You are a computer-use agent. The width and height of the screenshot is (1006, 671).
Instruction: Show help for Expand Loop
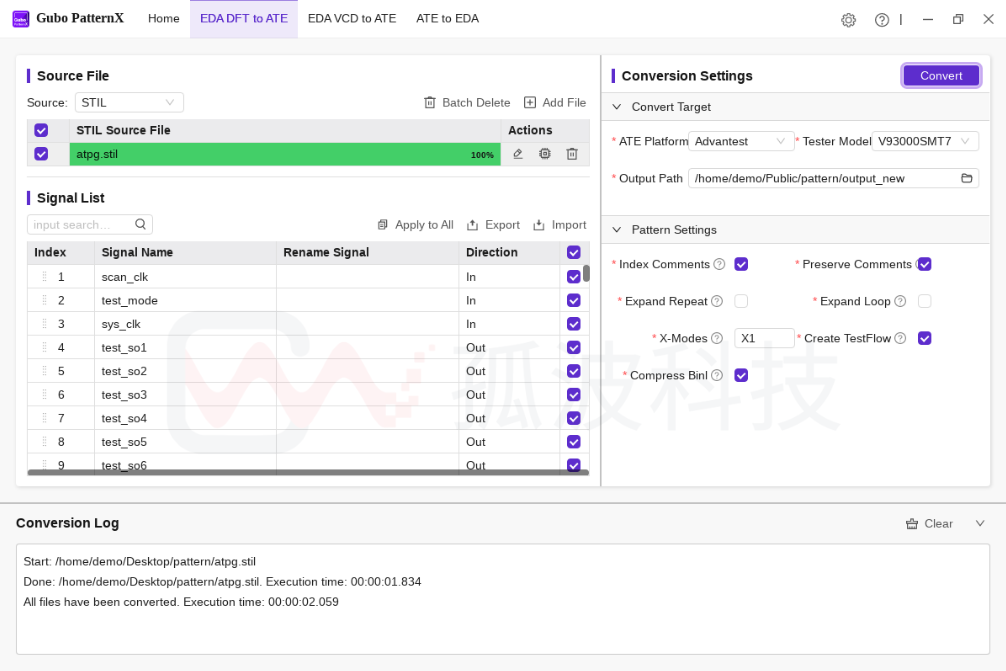(x=900, y=302)
